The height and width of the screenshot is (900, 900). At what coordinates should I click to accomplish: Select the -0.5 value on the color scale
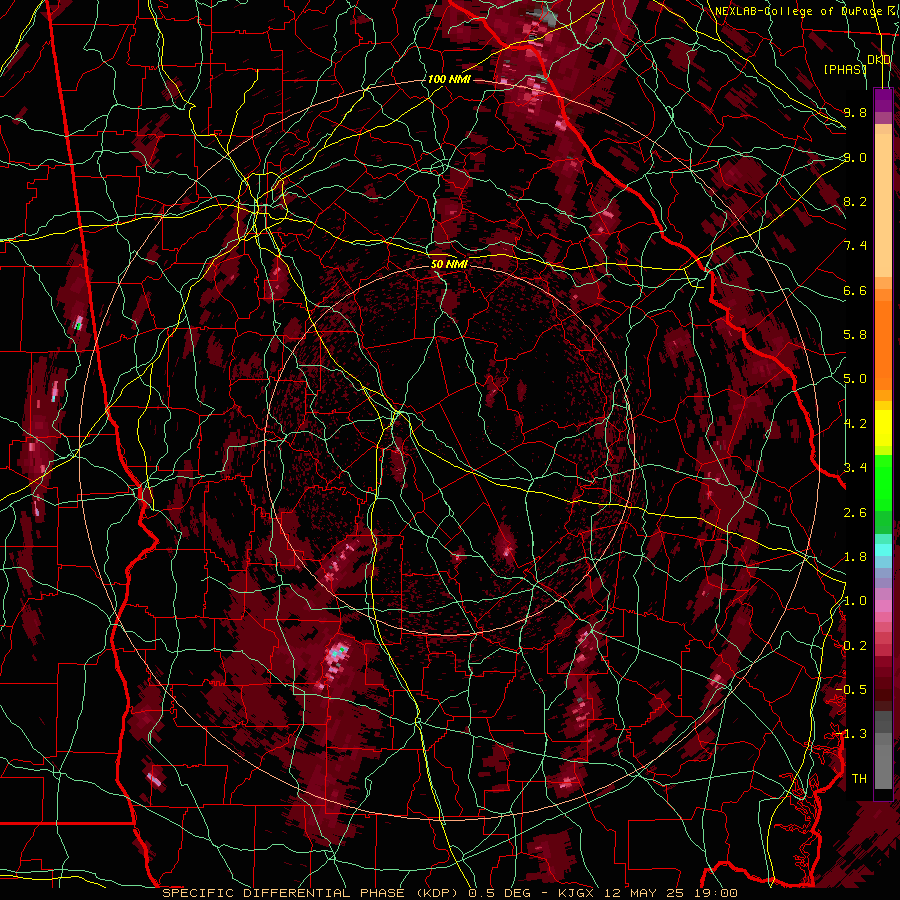851,690
